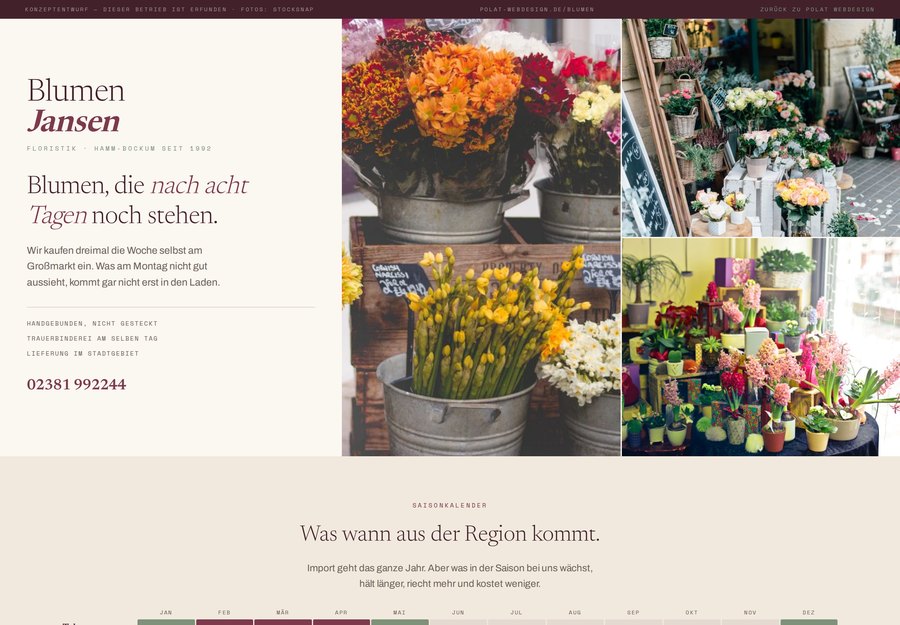This screenshot has width=900, height=625.
Task: Click the line 'Lieferung im Stadtgebiet'
Action: pos(83,354)
